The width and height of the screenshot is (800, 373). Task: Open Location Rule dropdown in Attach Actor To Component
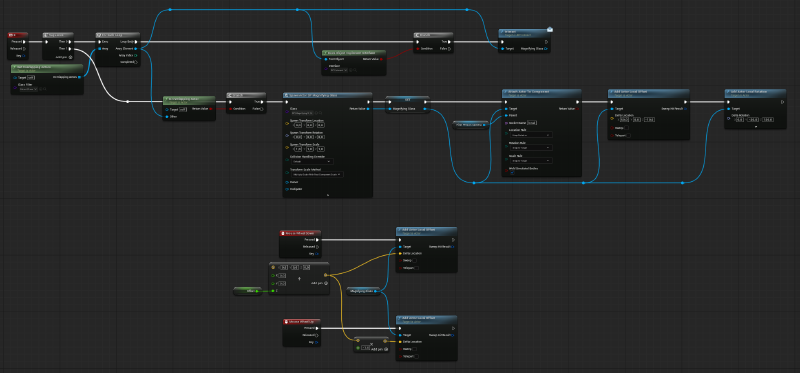(532, 135)
